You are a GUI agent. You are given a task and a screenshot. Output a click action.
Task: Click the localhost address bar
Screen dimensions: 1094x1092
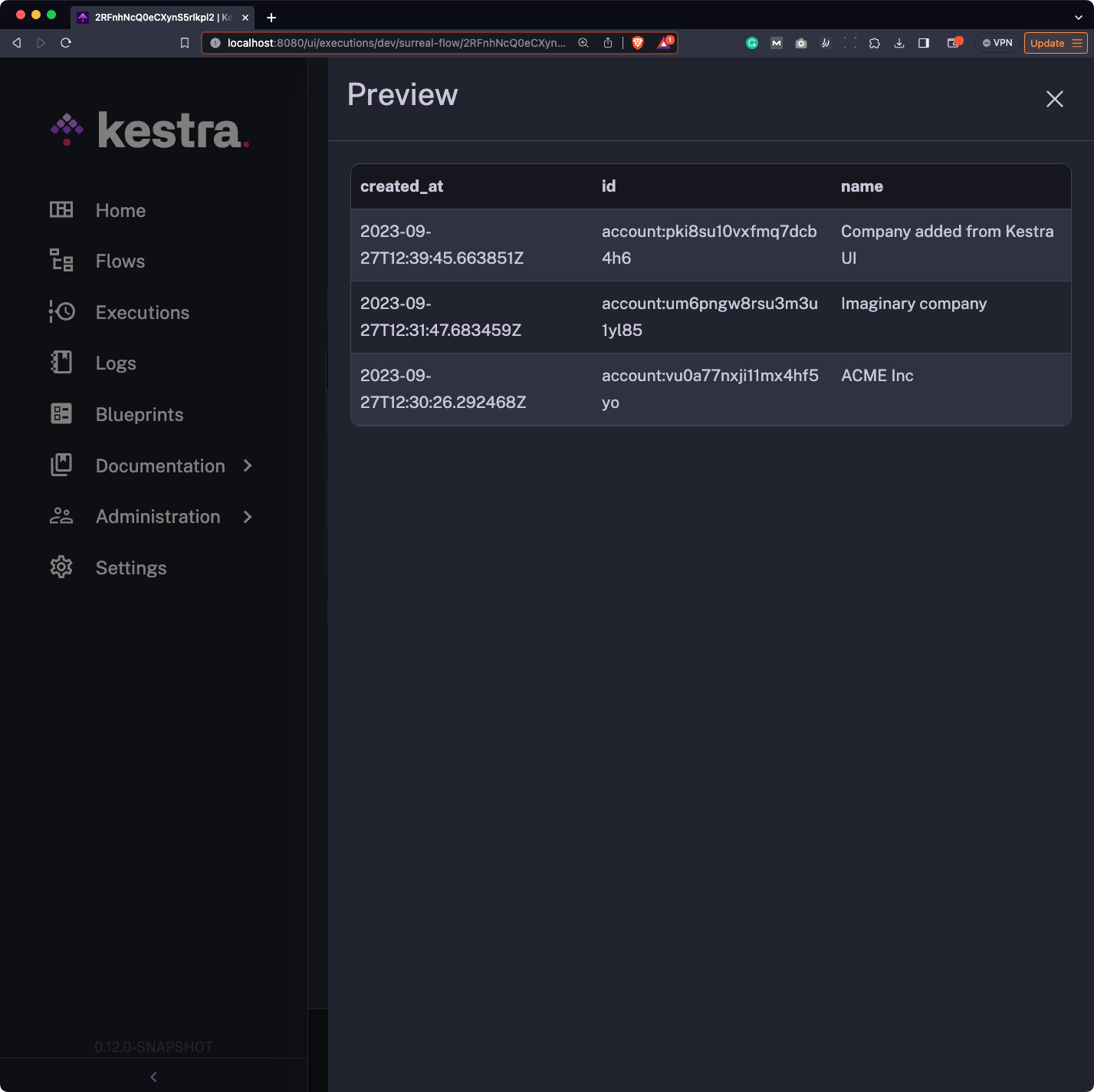tap(395, 43)
